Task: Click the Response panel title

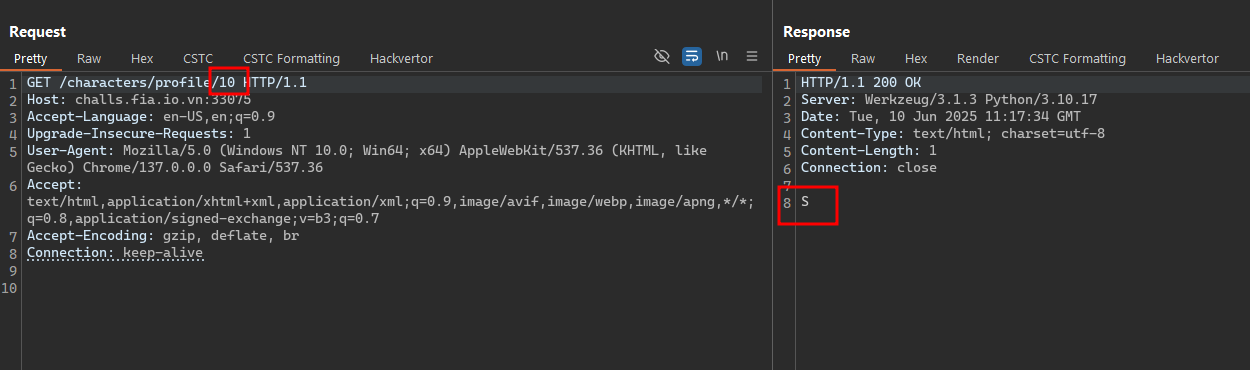Action: pyautogui.click(x=816, y=32)
